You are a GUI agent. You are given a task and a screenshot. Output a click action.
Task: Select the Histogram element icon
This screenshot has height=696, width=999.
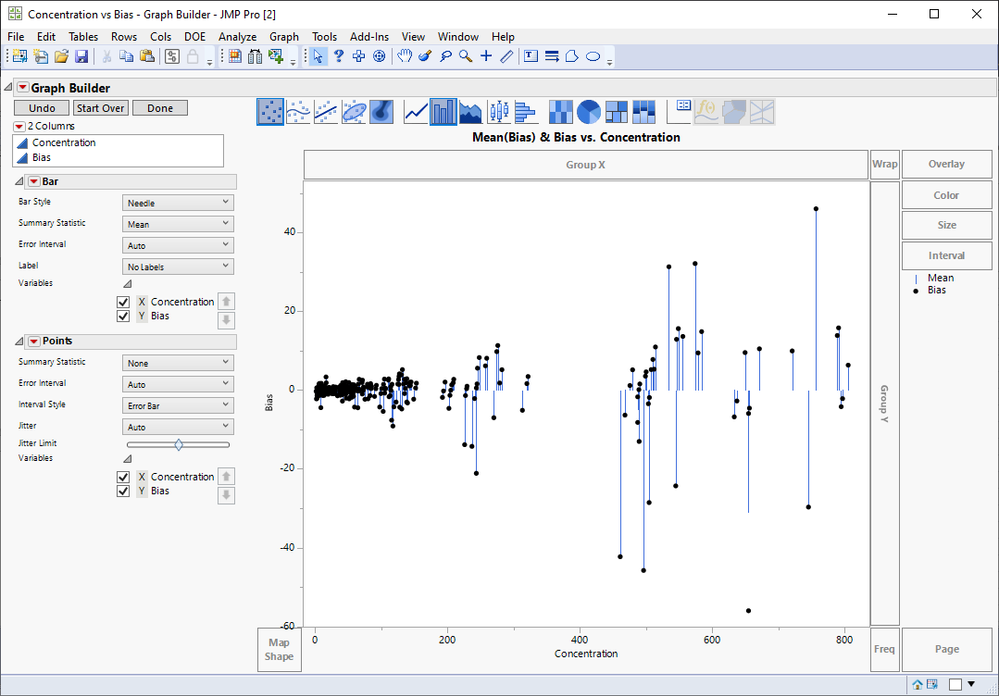(x=524, y=112)
